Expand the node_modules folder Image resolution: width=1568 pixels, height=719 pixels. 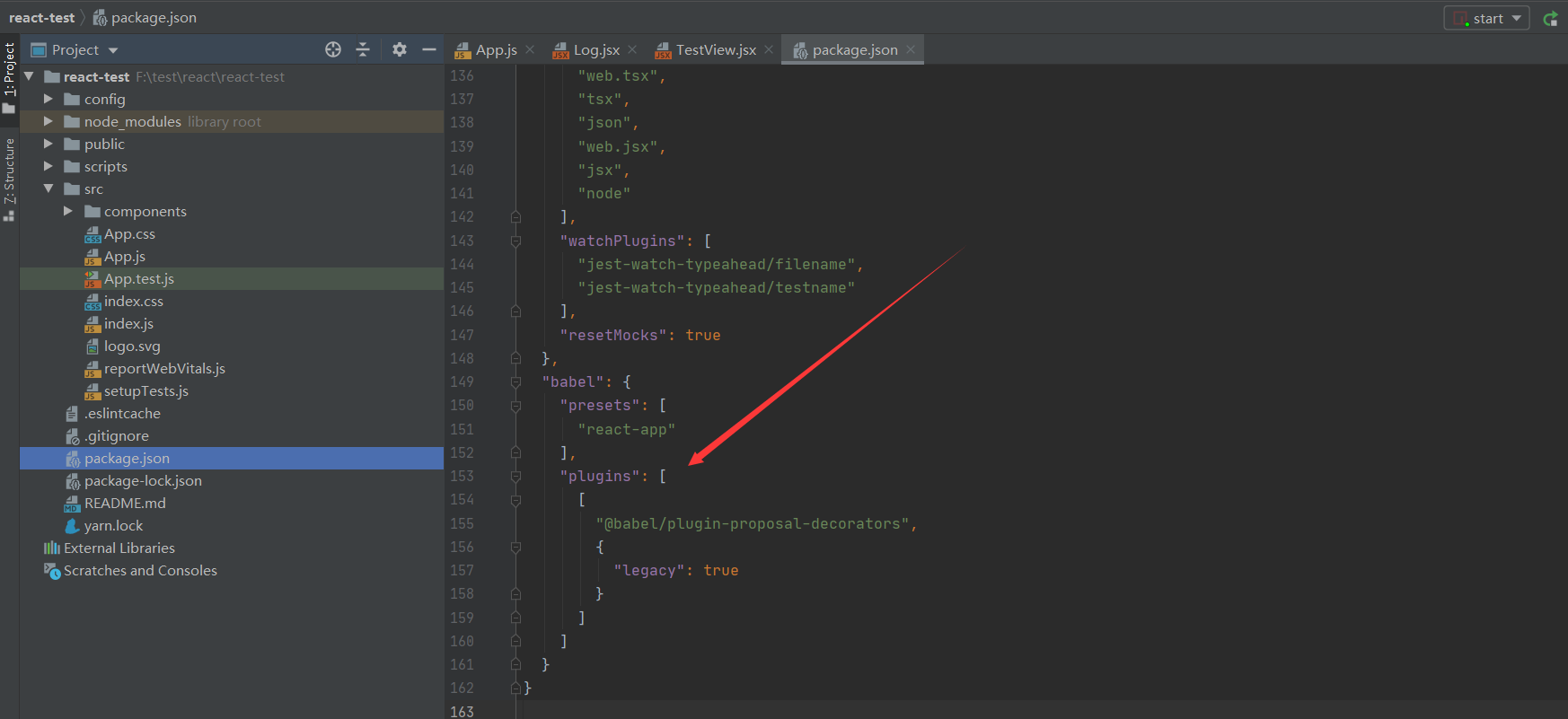point(48,121)
